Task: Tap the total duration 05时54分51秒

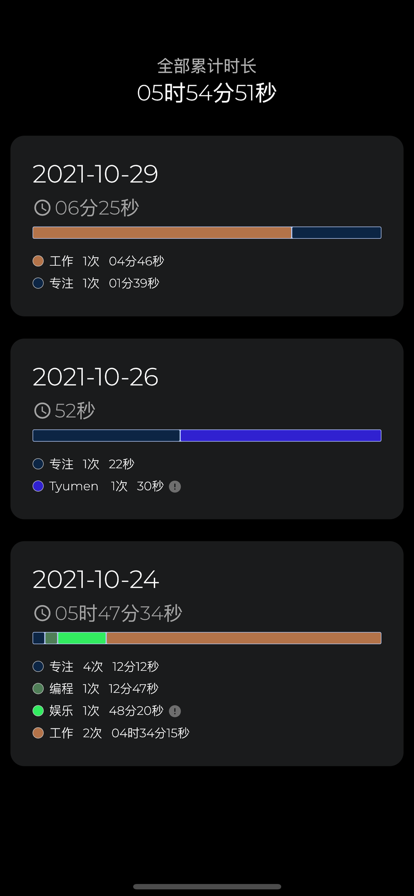Action: 206,93
